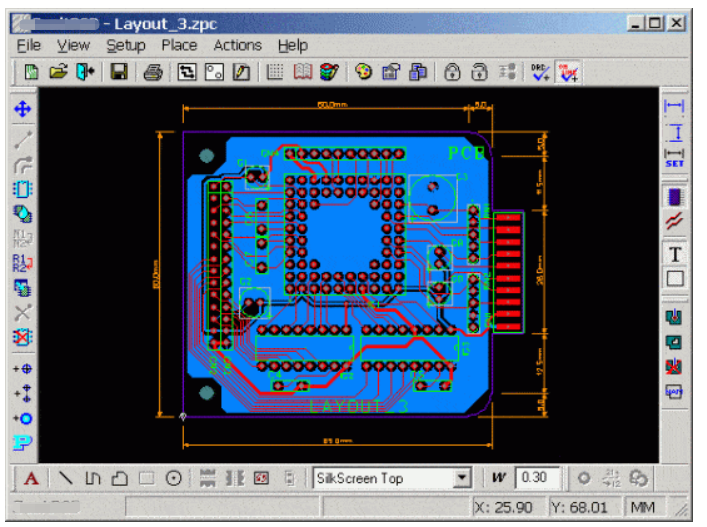Click the Print icon in toolbar
Viewport: 707px width, 527px height.
[152, 72]
